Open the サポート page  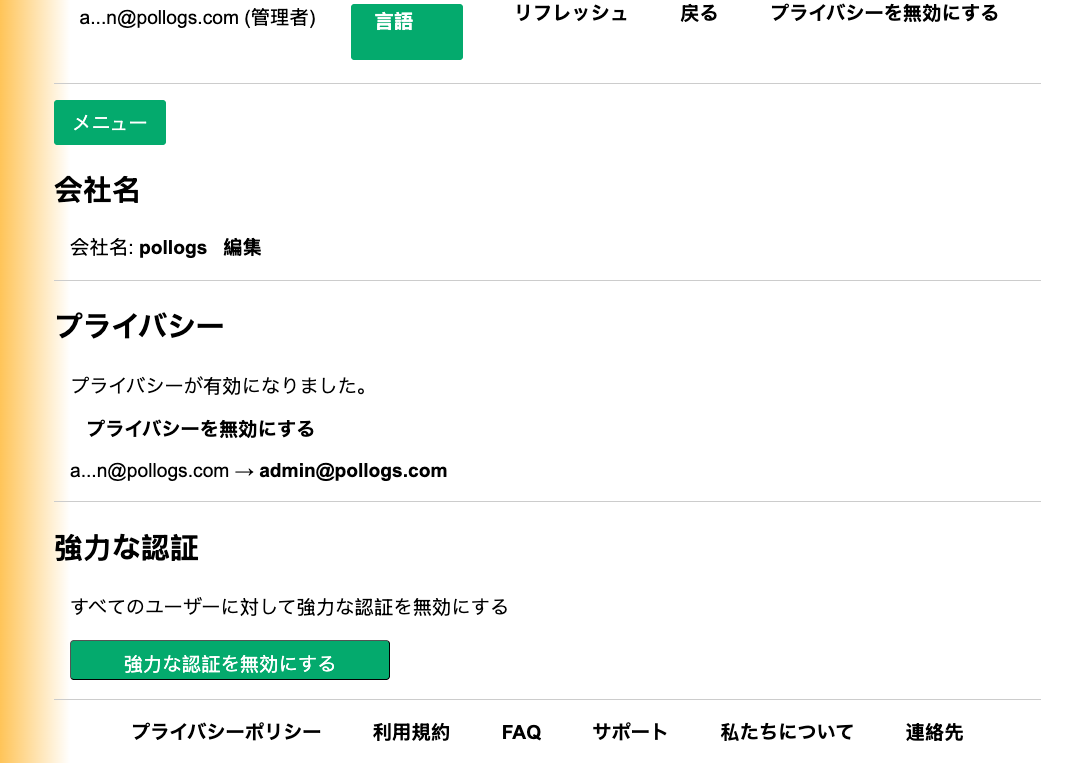[x=629, y=732]
